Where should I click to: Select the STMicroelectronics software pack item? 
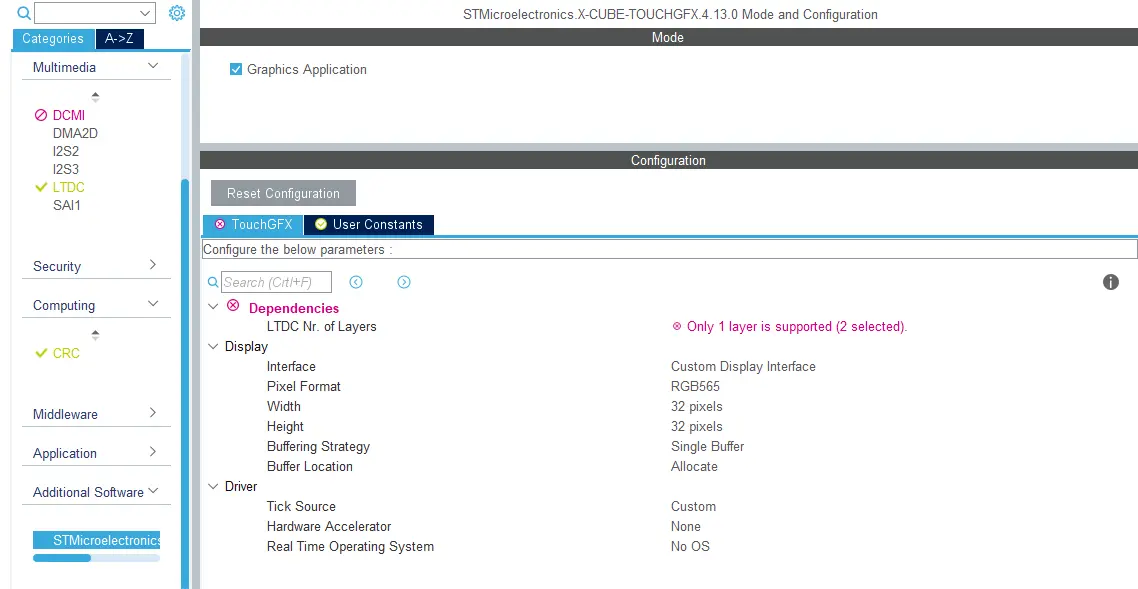[x=97, y=540]
